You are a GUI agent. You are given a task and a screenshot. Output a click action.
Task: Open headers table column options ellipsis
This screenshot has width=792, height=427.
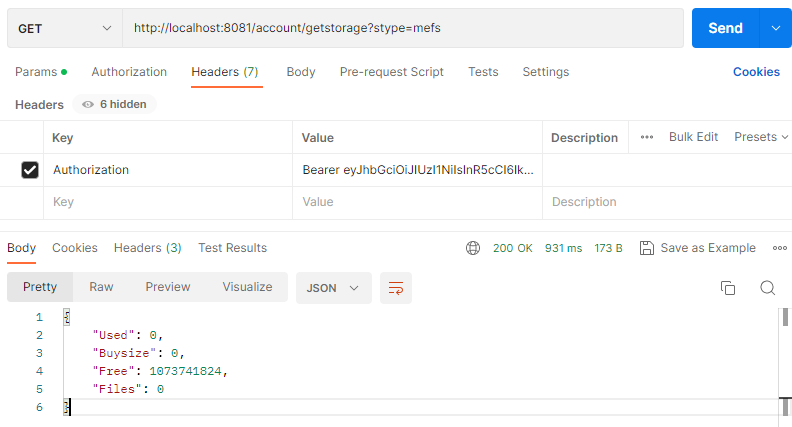(647, 137)
